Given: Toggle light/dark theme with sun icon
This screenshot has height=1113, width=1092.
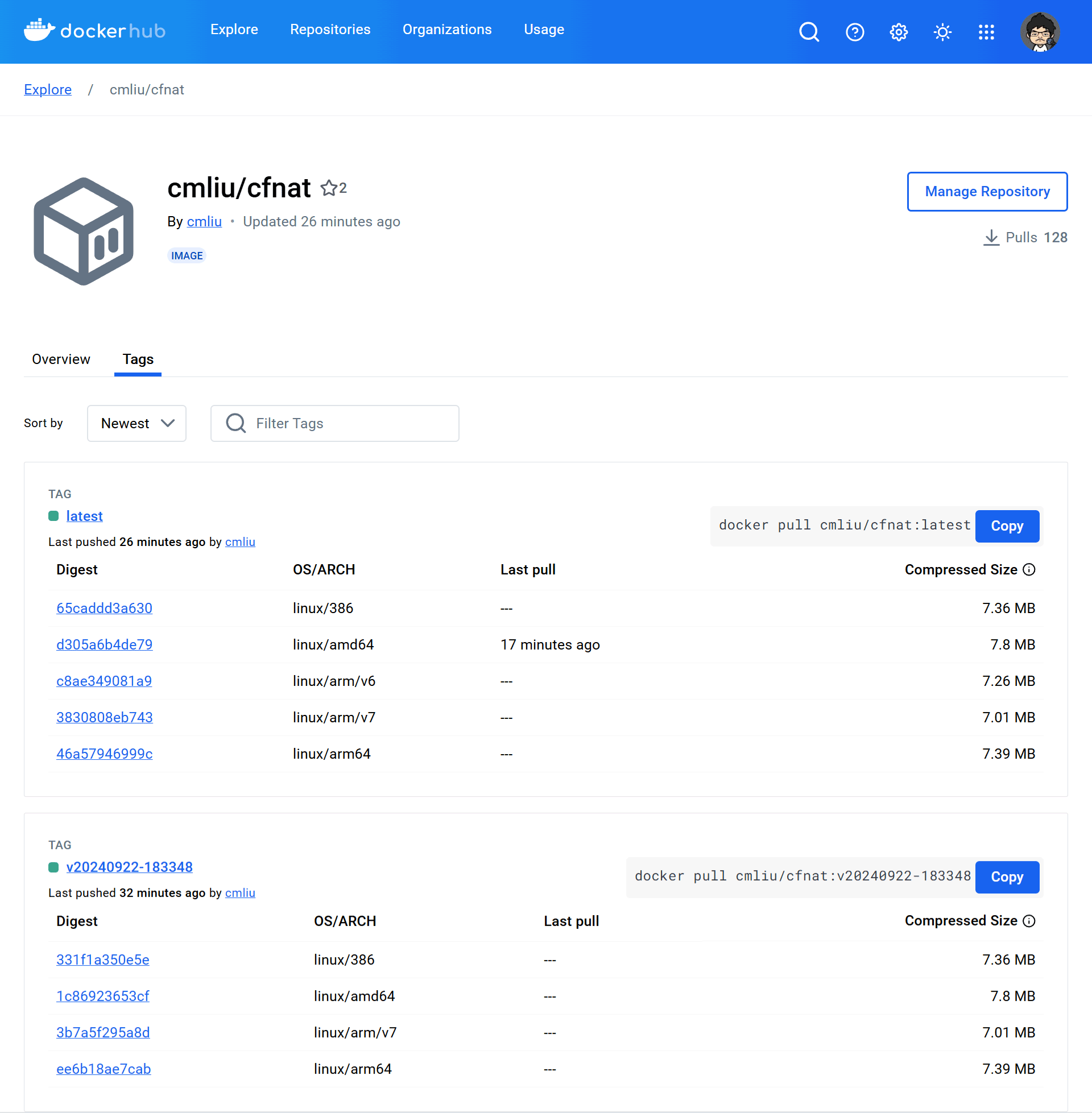Looking at the screenshot, I should click(x=942, y=32).
